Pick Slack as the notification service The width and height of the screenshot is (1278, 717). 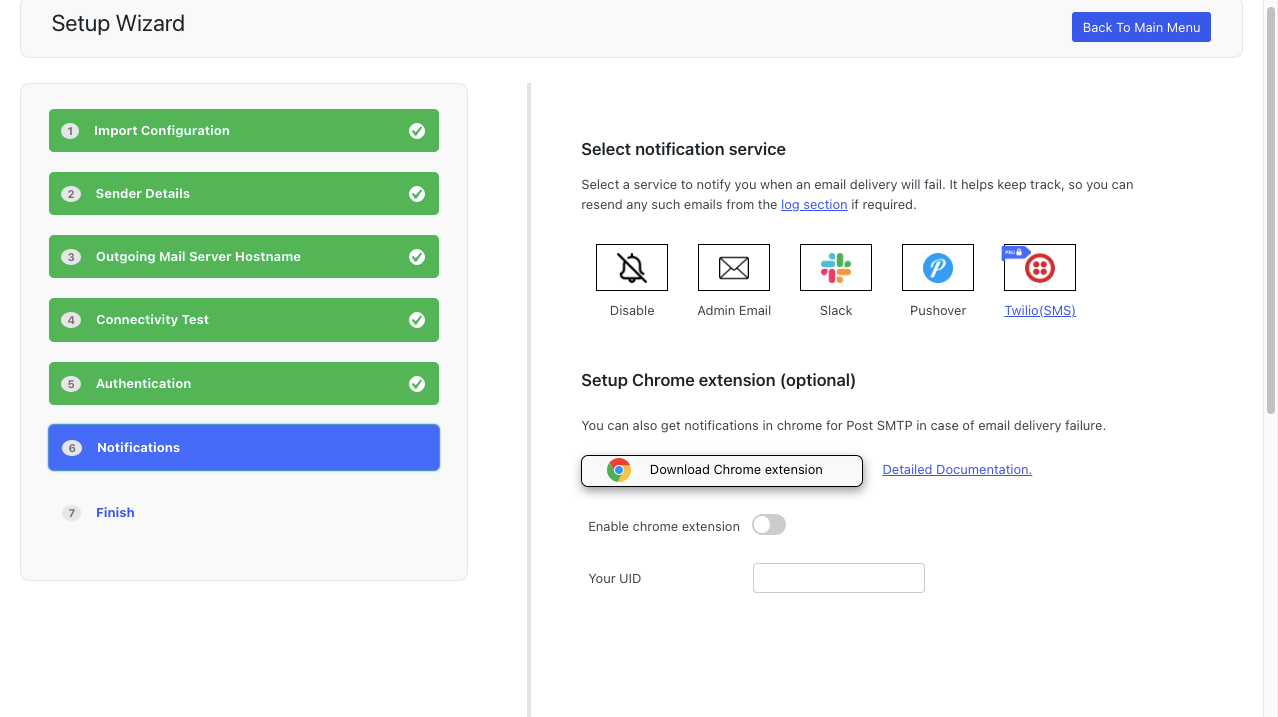pos(835,267)
